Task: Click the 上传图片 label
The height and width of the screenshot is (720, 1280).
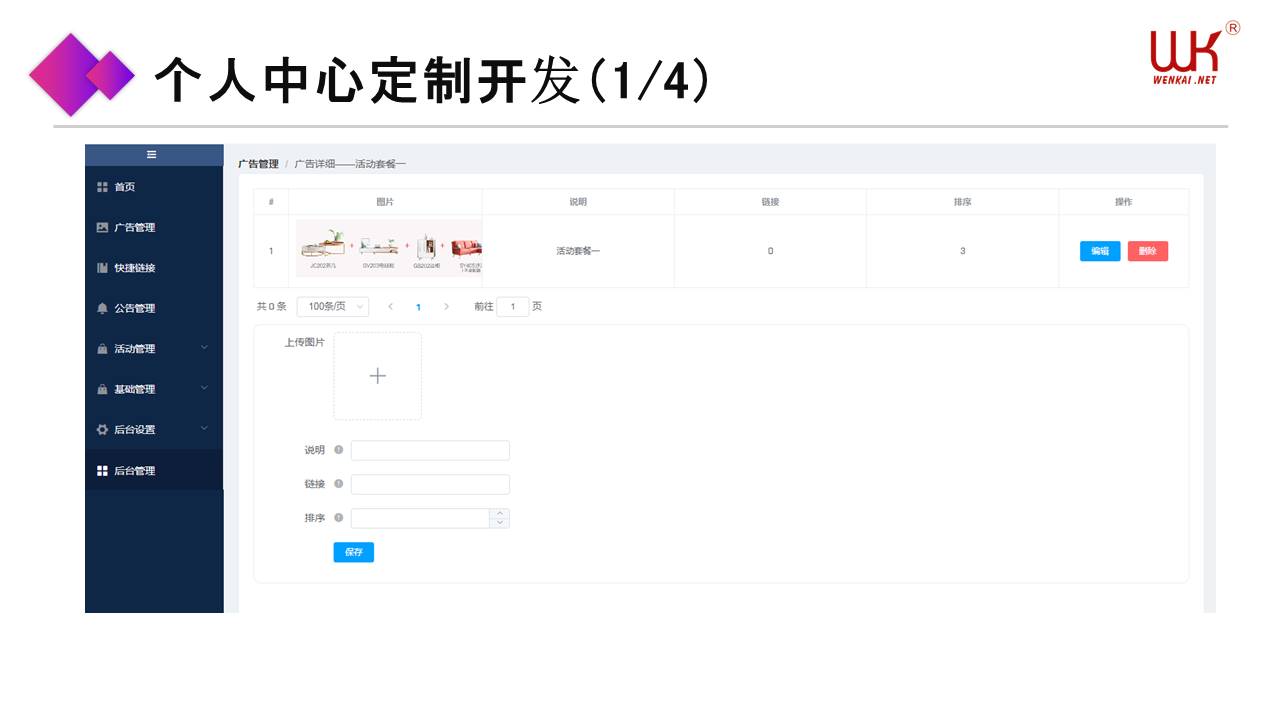Action: pyautogui.click(x=304, y=342)
